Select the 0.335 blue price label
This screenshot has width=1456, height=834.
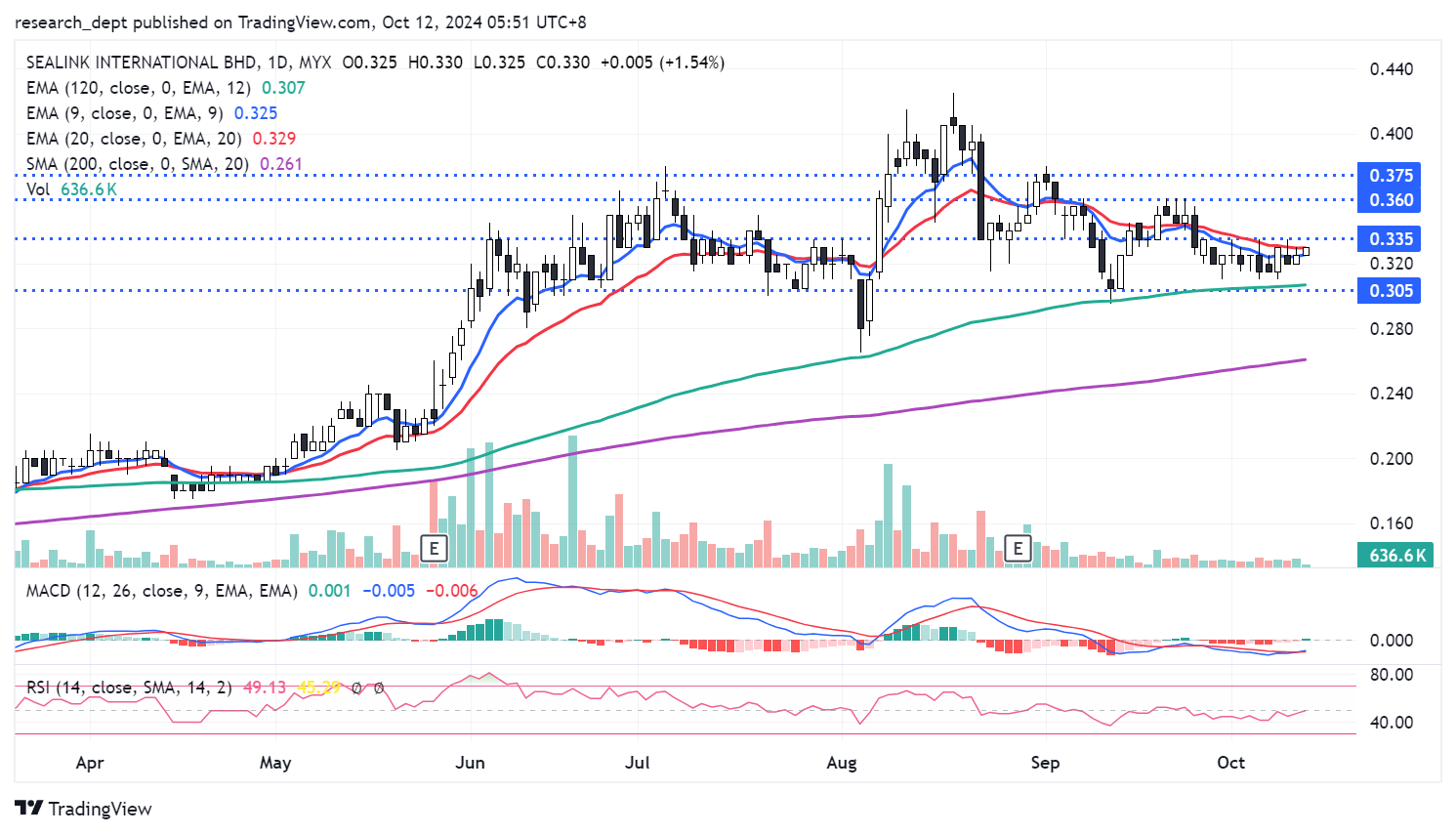click(x=1391, y=239)
